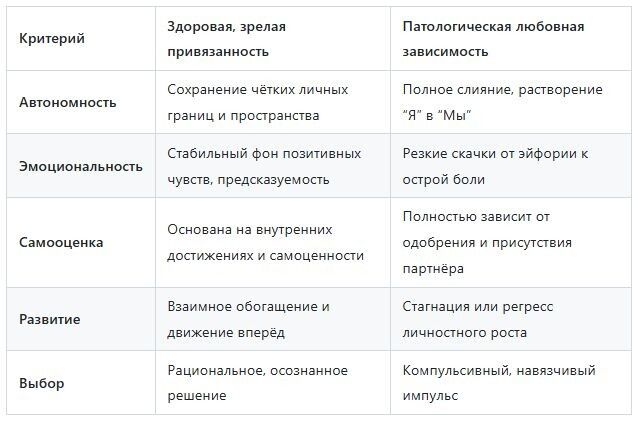The height and width of the screenshot is (421, 637).
Task: Select the "Резкие скачки от эйфории" cell
Action: [494, 166]
